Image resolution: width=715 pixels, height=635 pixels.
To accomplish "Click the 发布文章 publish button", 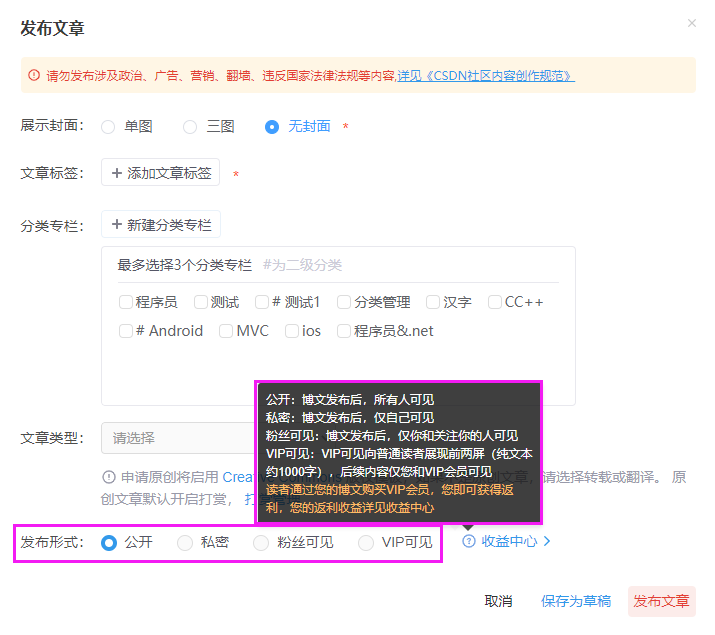I will click(662, 601).
